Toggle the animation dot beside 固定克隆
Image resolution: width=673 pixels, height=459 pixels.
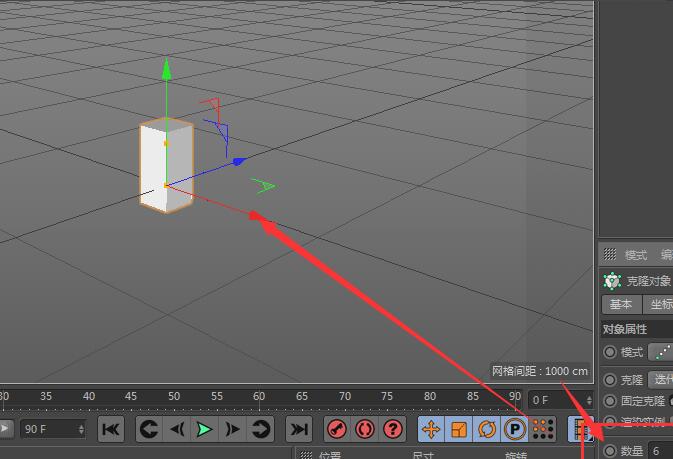click(x=609, y=401)
